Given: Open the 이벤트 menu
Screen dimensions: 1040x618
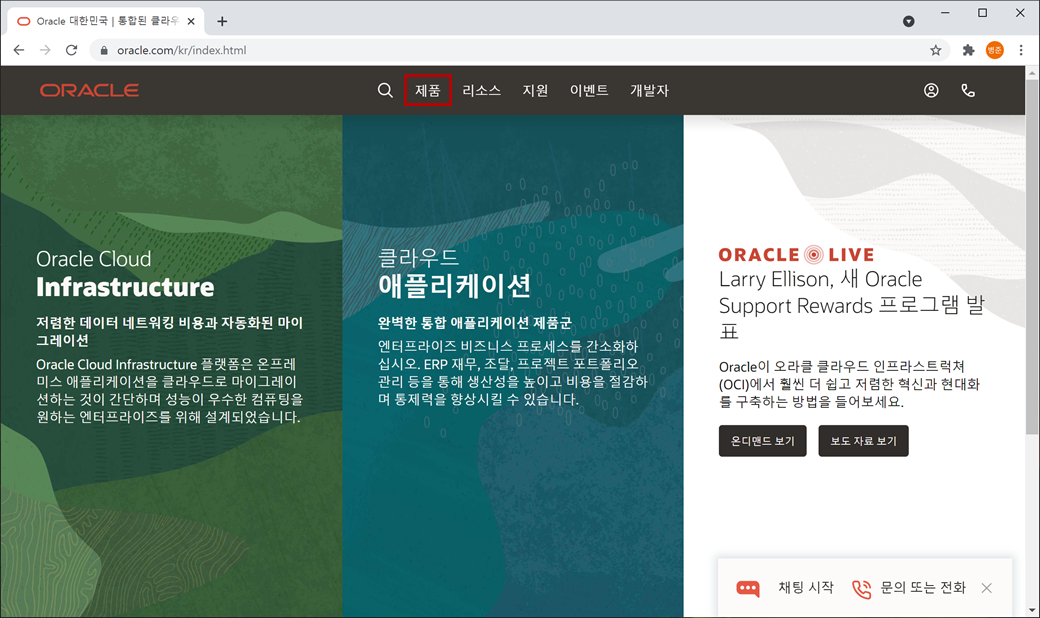Looking at the screenshot, I should click(x=589, y=90).
